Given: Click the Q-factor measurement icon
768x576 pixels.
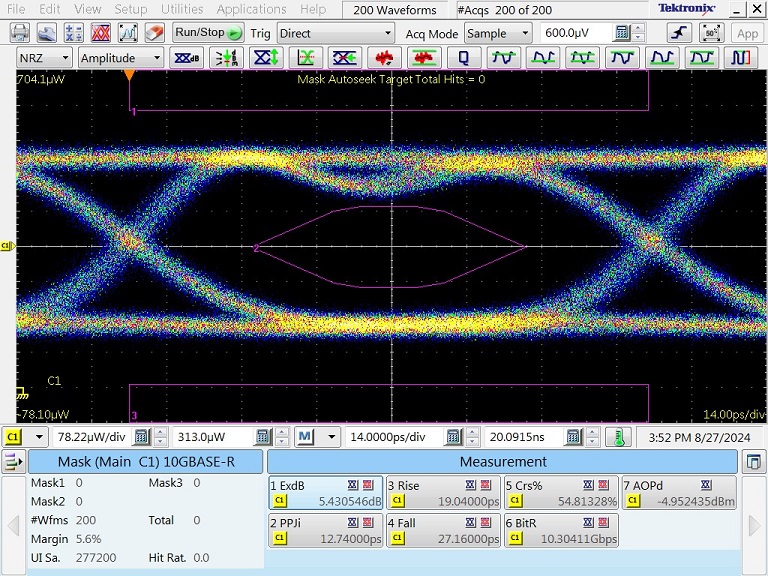Looking at the screenshot, I should 464,58.
